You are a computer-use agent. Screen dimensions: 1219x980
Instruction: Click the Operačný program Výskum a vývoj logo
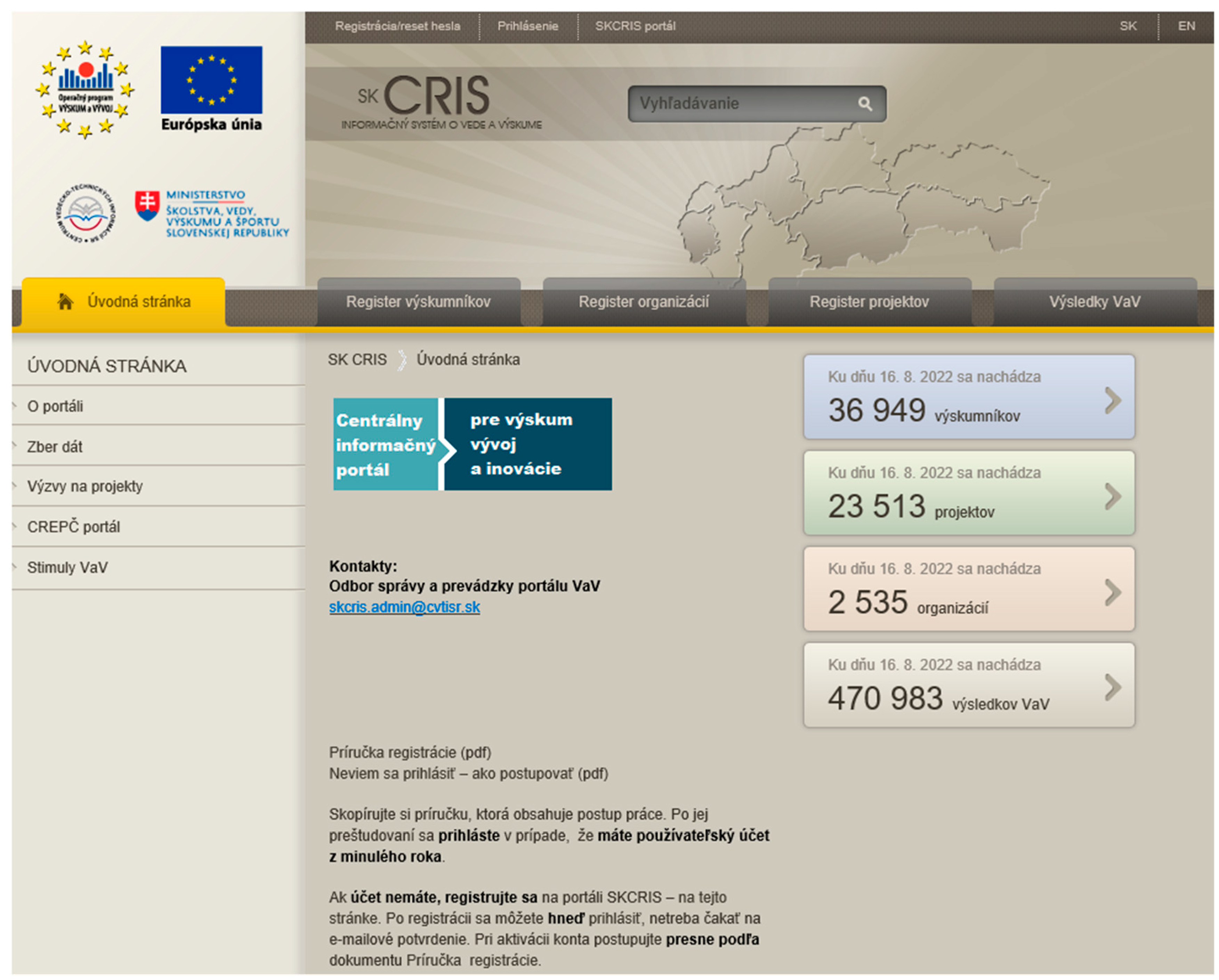[x=85, y=89]
